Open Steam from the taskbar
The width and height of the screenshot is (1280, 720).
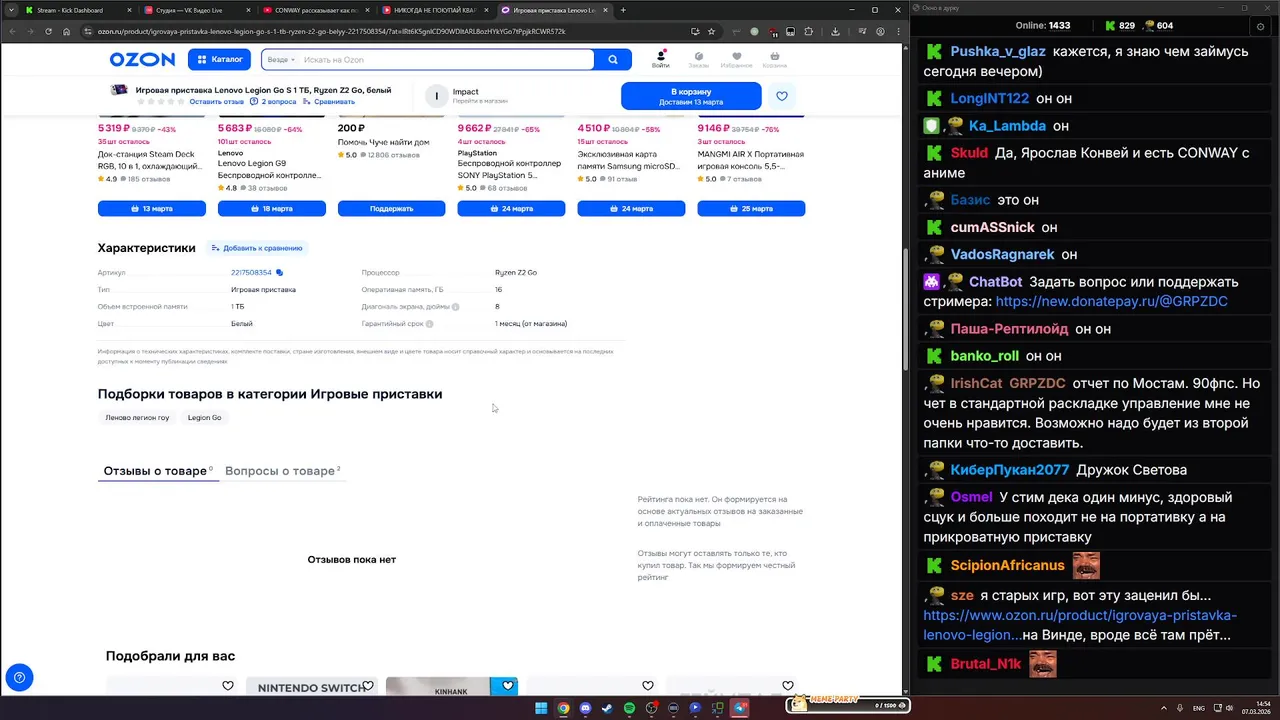(607, 708)
